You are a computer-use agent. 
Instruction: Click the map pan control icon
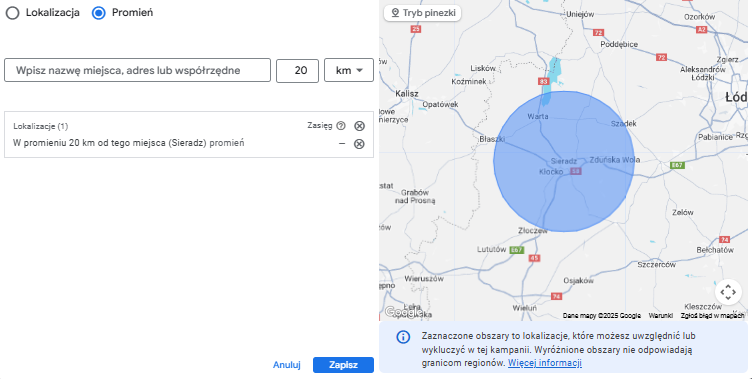(728, 292)
